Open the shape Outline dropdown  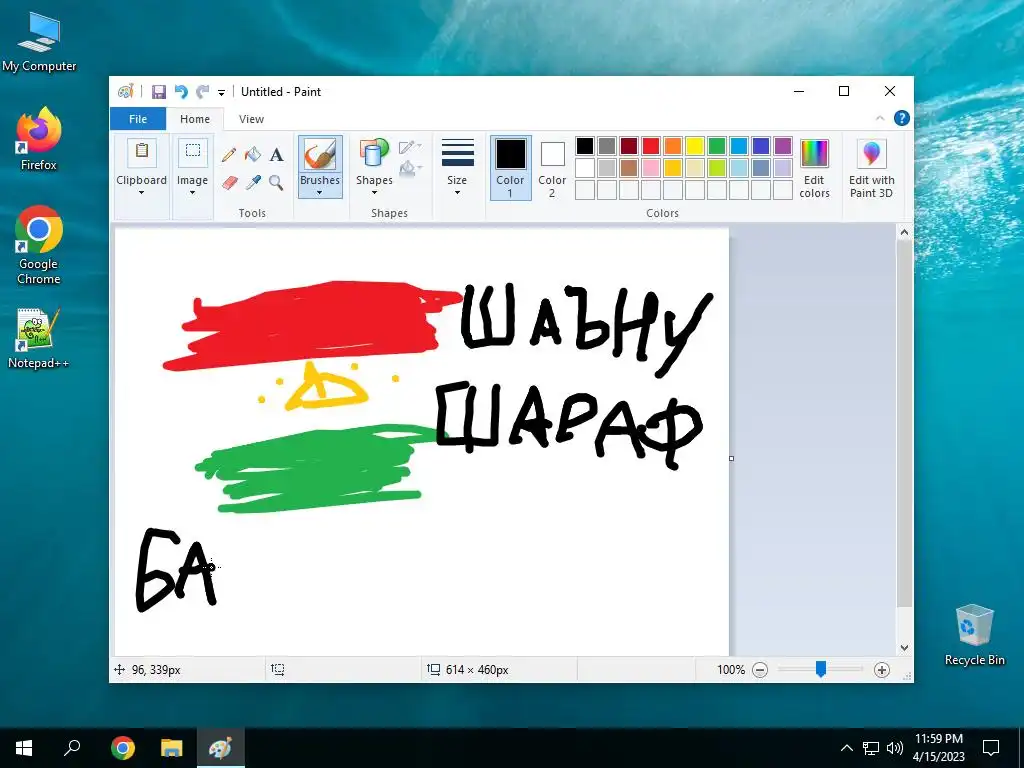410,146
